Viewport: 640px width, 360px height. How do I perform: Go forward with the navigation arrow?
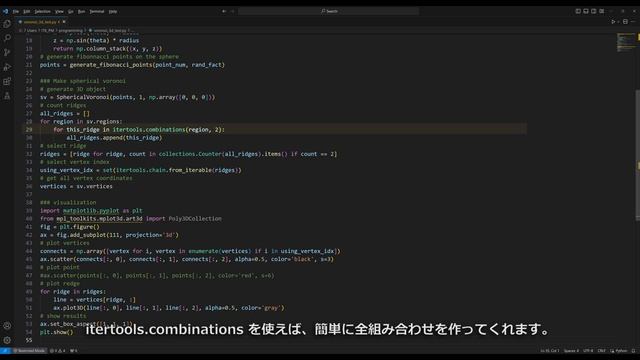233,11
